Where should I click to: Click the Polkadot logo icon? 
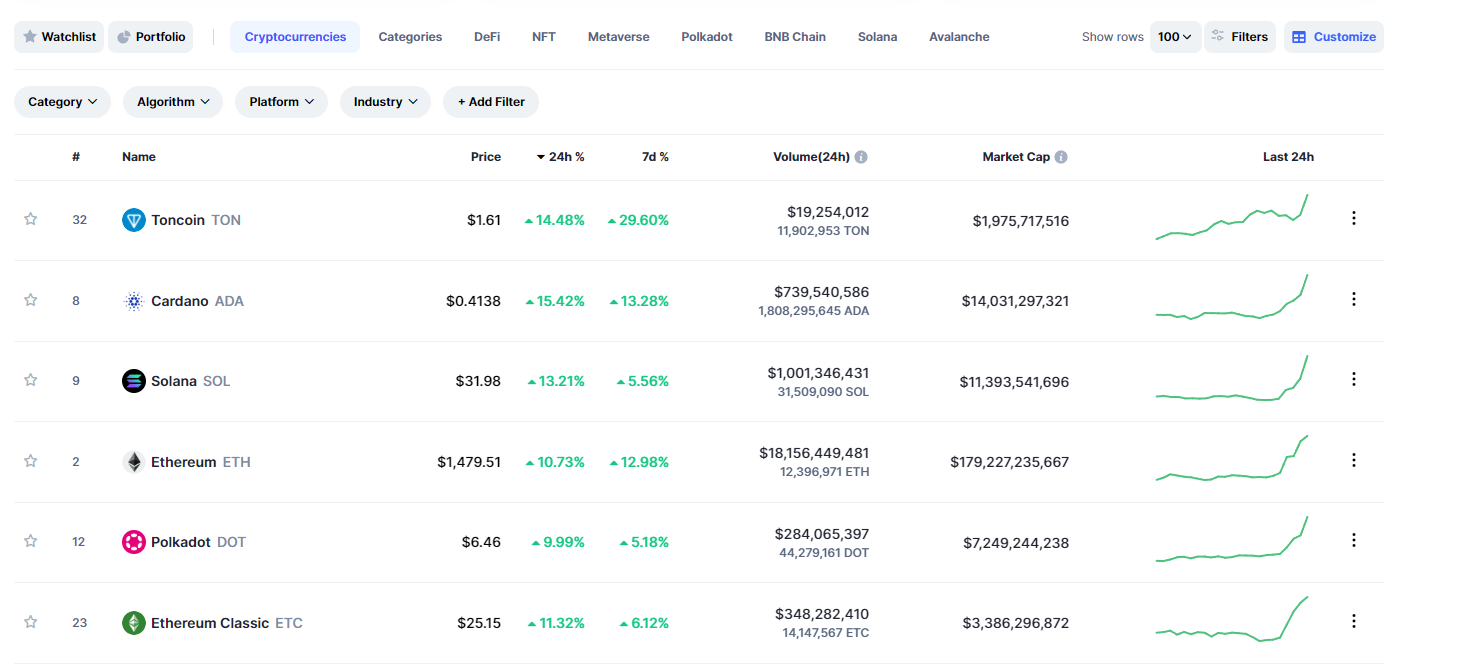pyautogui.click(x=134, y=542)
